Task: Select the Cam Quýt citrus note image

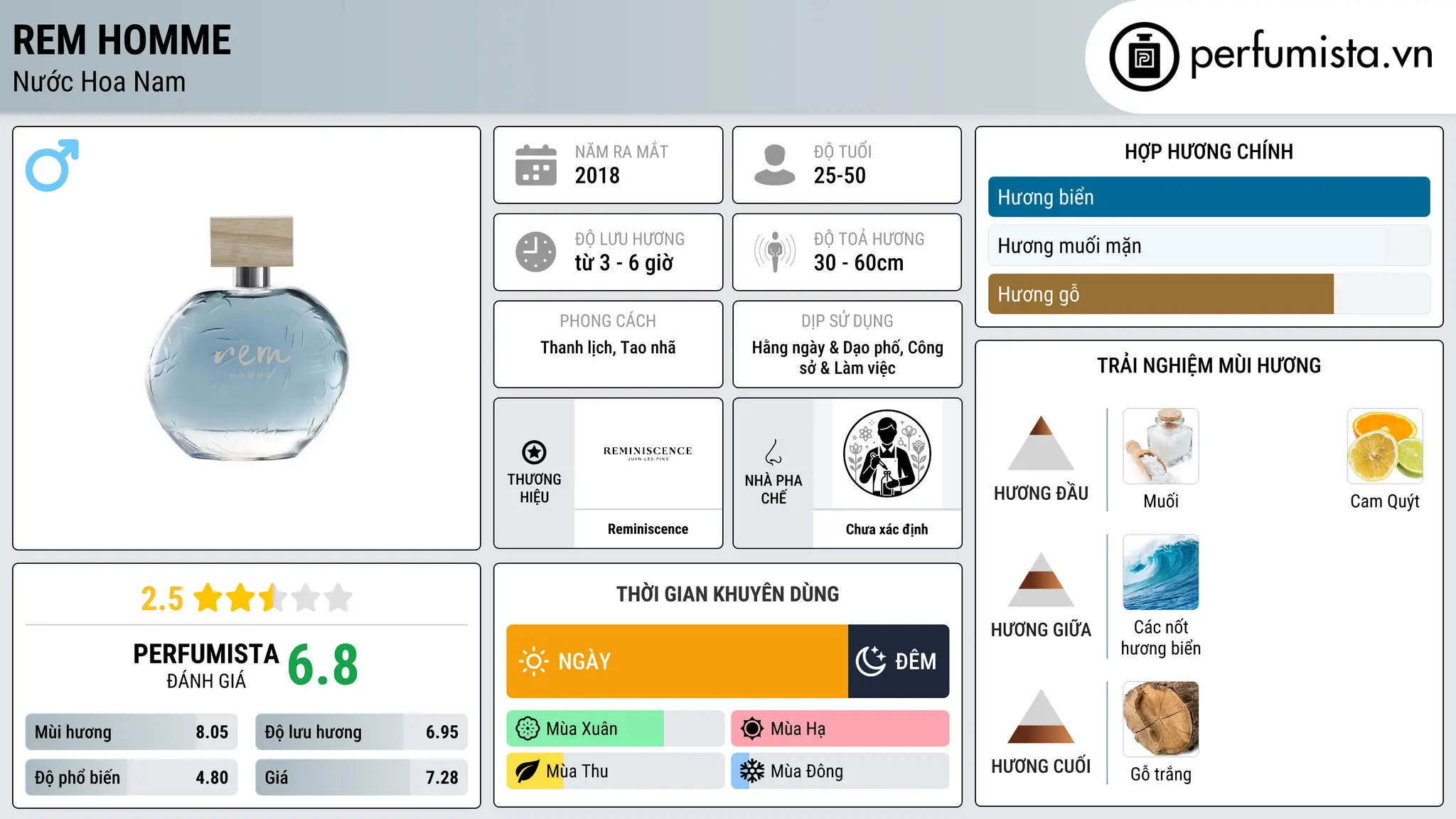Action: tap(1385, 446)
